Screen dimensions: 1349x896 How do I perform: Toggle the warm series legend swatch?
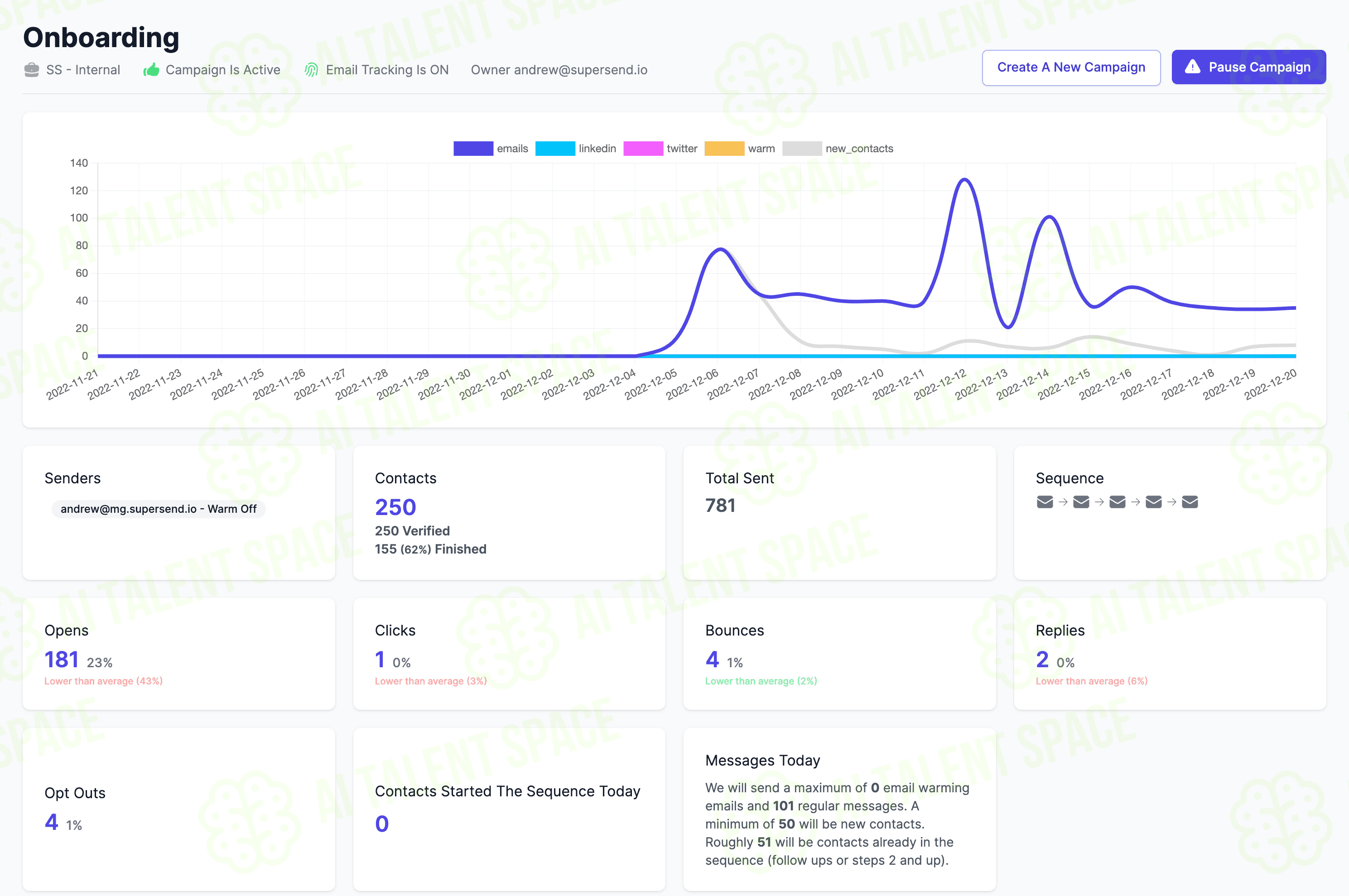pos(724,149)
